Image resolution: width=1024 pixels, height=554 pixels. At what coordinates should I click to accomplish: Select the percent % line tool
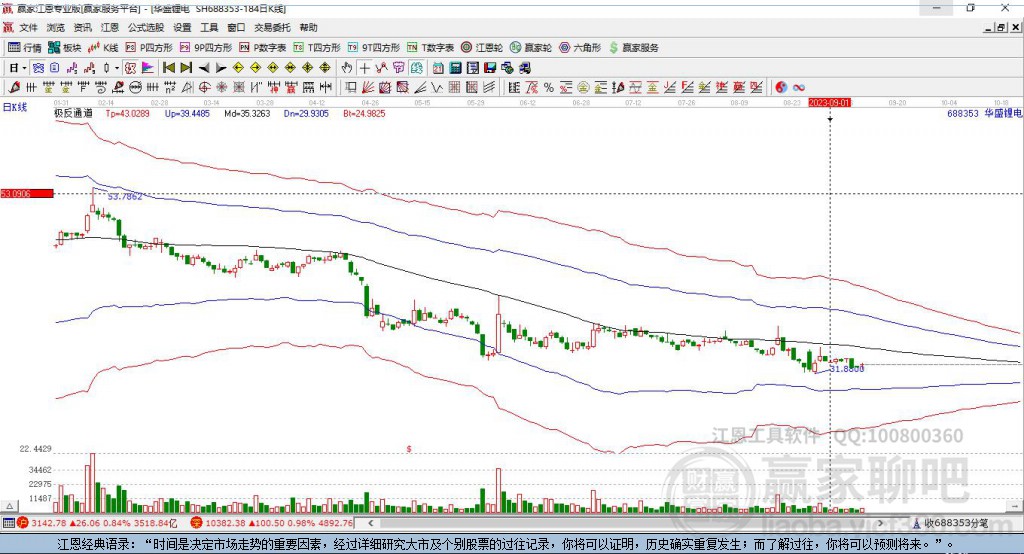click(x=549, y=87)
